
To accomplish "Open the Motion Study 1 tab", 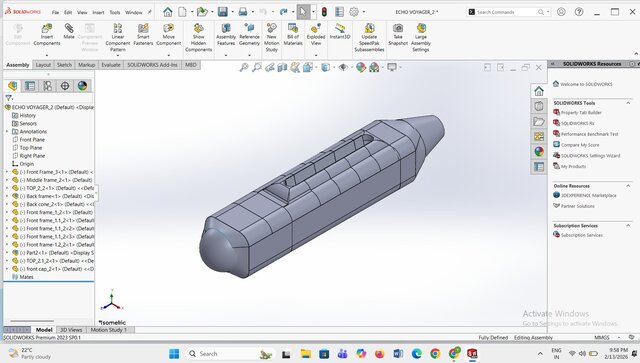I will coord(109,330).
